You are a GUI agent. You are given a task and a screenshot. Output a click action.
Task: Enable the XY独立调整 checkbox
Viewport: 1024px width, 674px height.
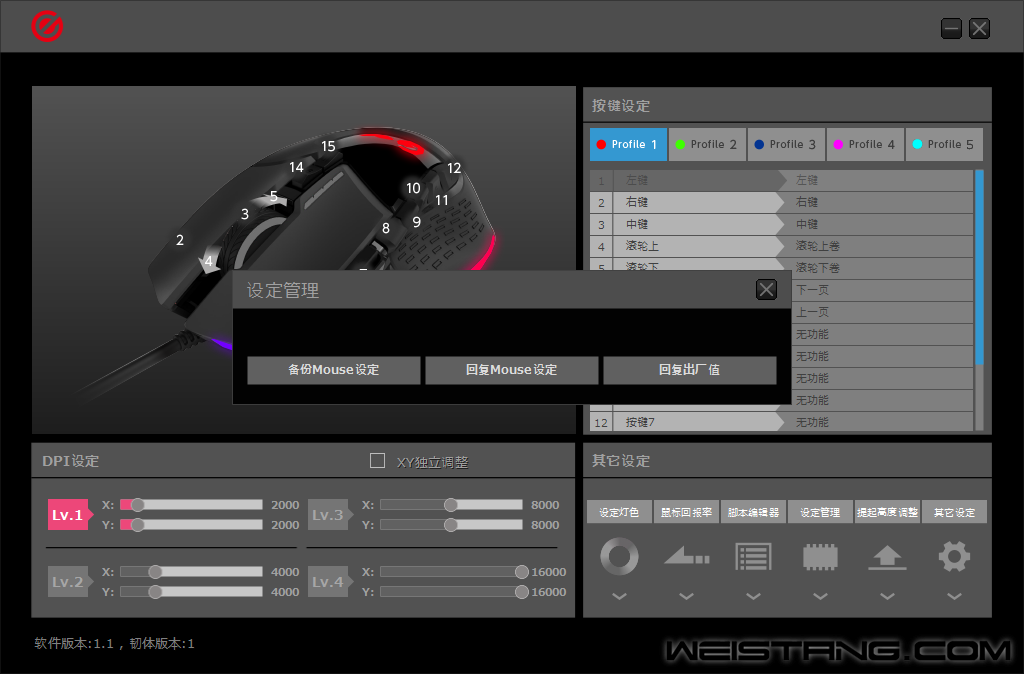click(x=377, y=461)
